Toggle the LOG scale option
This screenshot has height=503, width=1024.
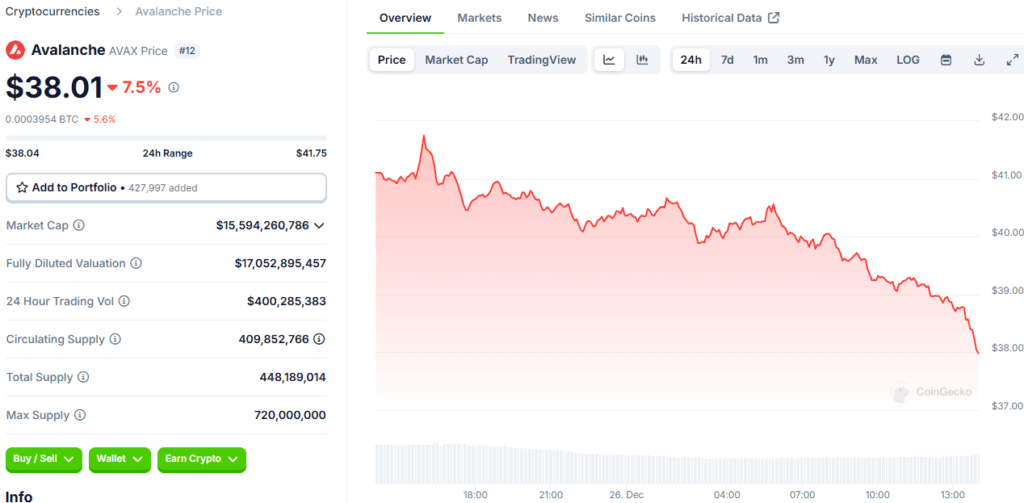pos(908,60)
